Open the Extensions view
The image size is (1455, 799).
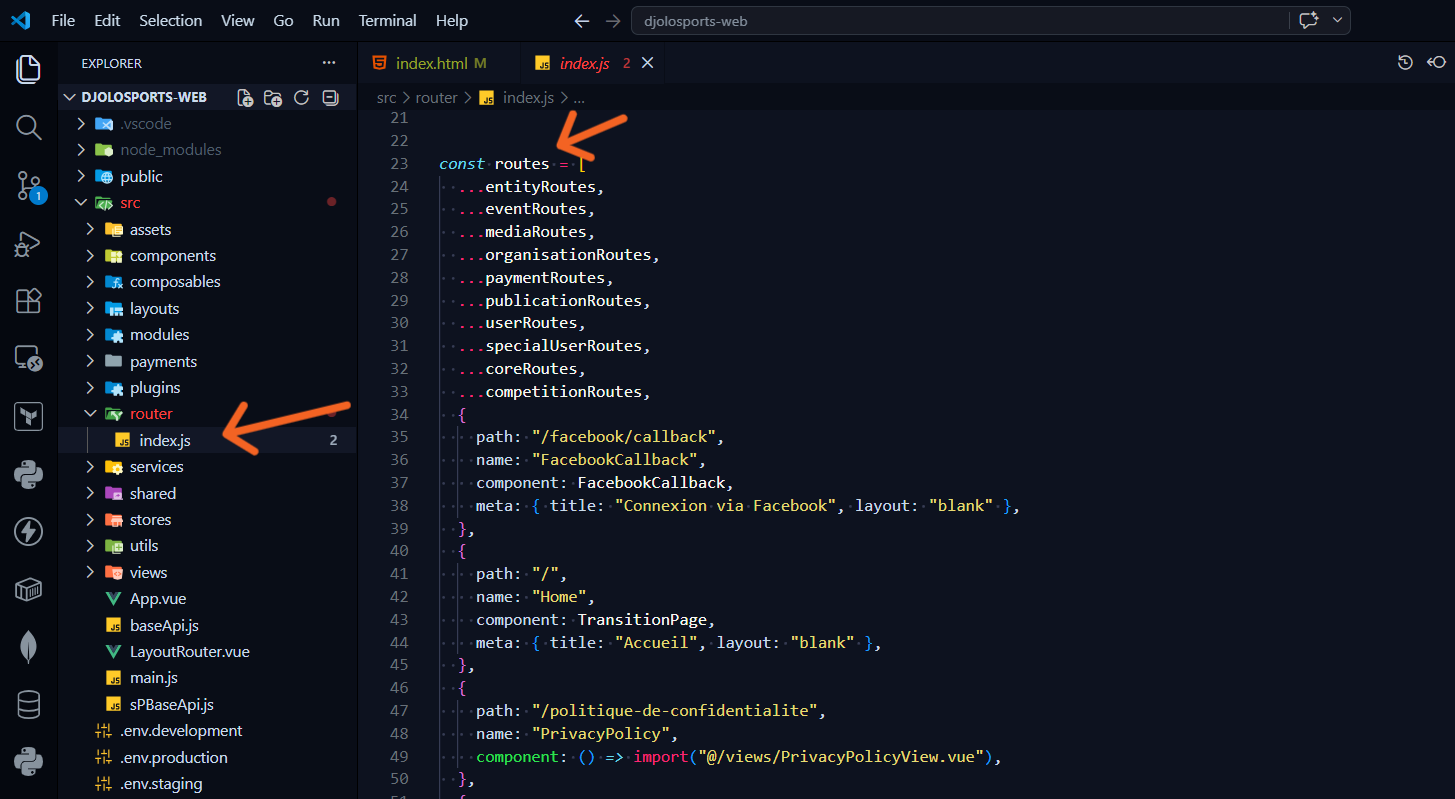pyautogui.click(x=28, y=301)
